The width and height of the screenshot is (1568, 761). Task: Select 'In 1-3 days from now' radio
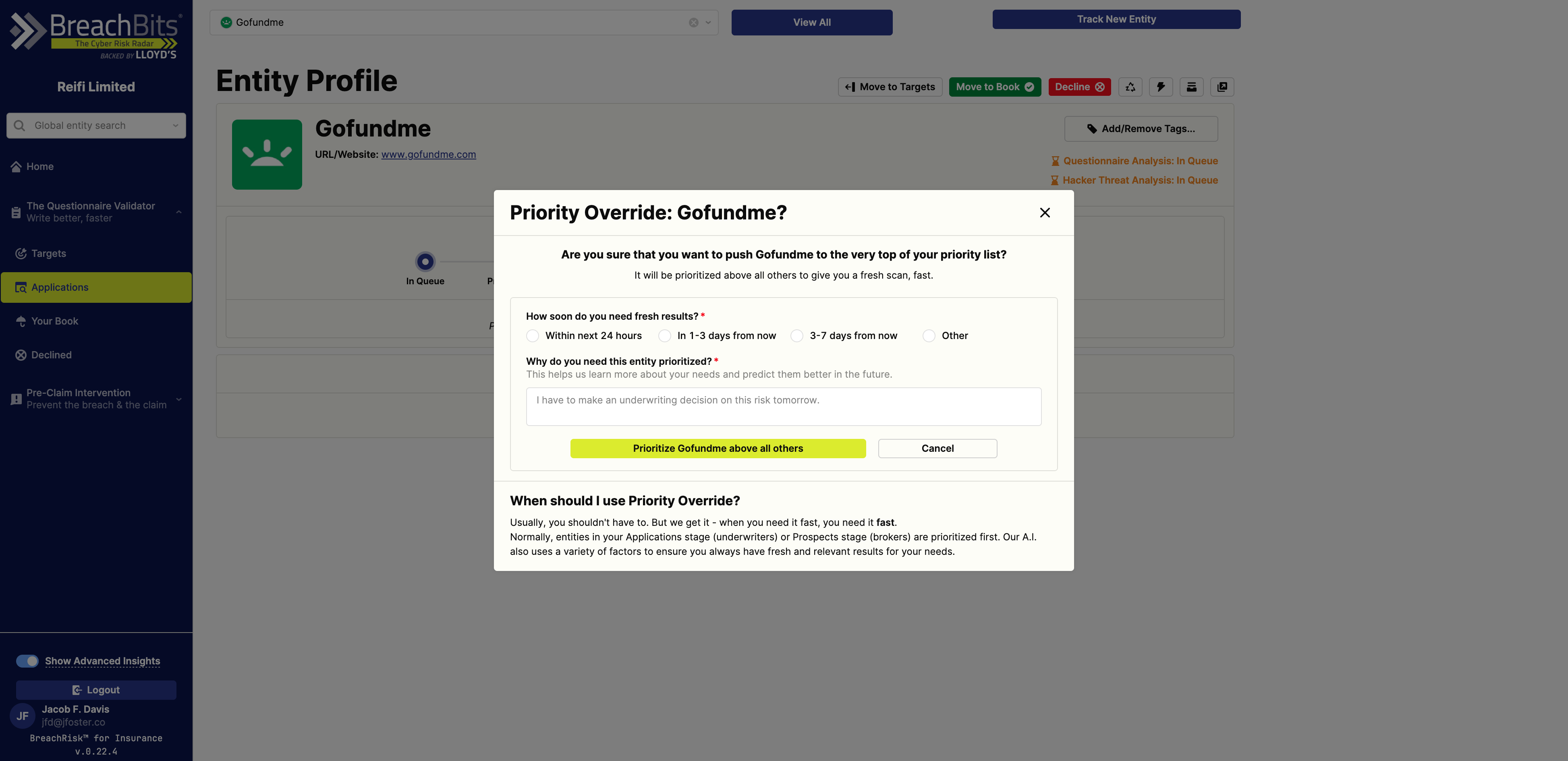coord(665,336)
